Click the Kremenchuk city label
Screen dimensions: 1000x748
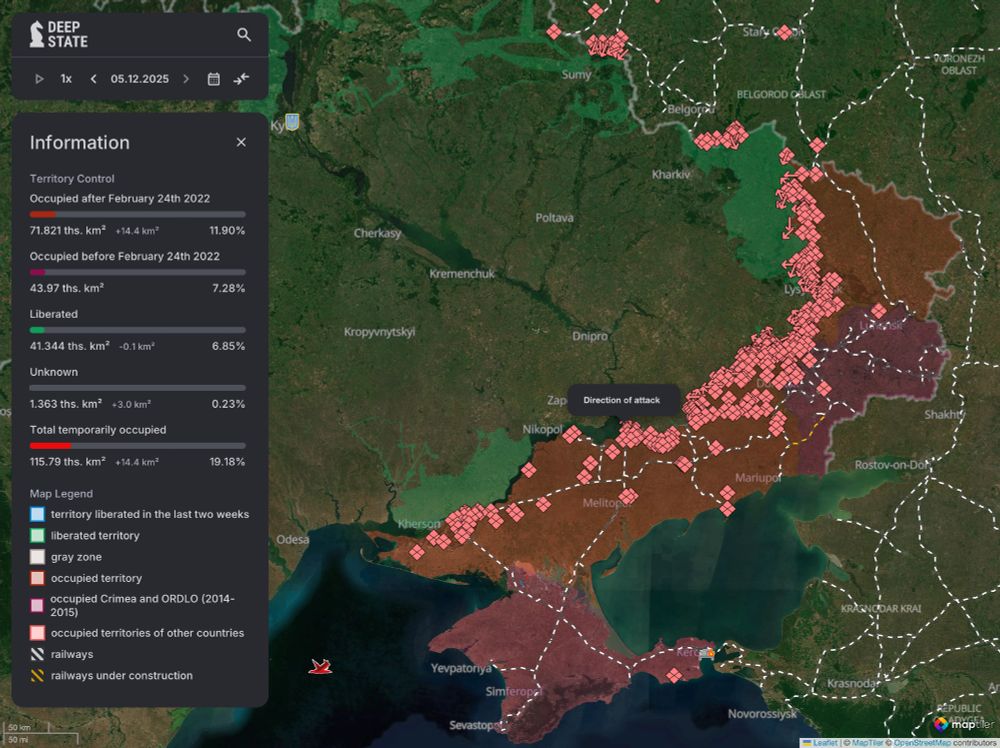coord(462,274)
